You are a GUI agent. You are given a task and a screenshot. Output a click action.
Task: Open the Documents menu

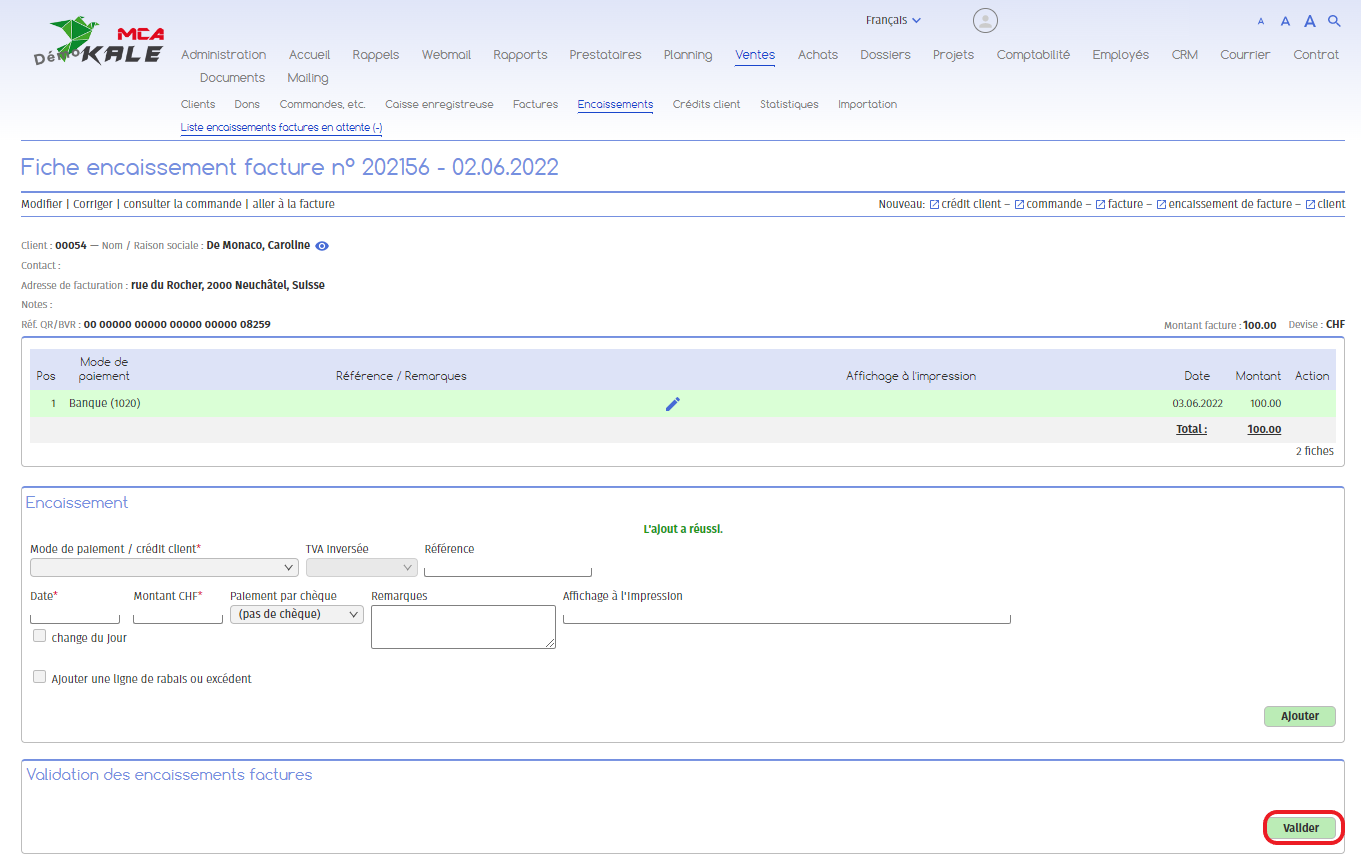point(233,78)
